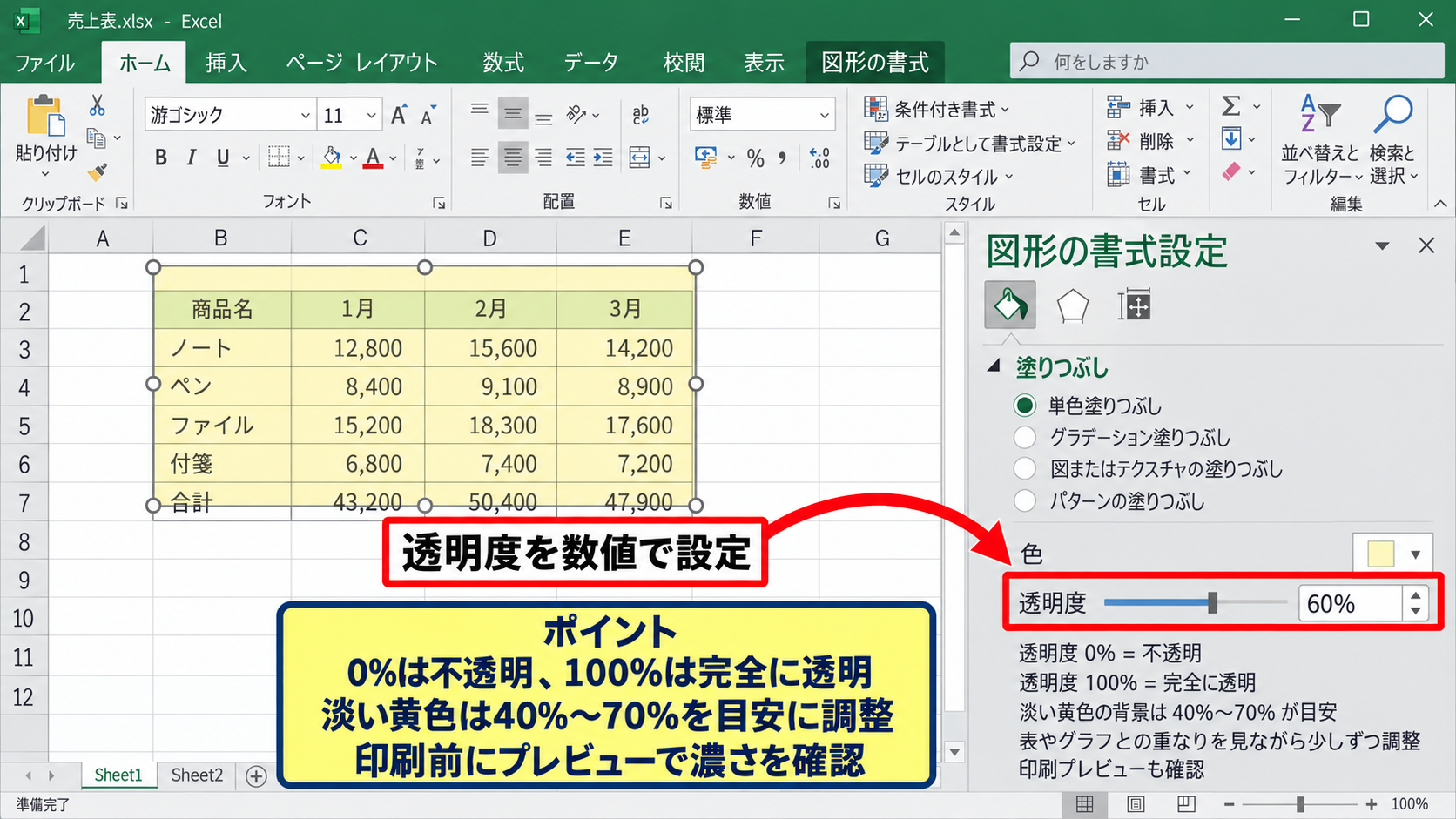This screenshot has height=819, width=1456.
Task: Click the font color A icon
Action: [373, 158]
